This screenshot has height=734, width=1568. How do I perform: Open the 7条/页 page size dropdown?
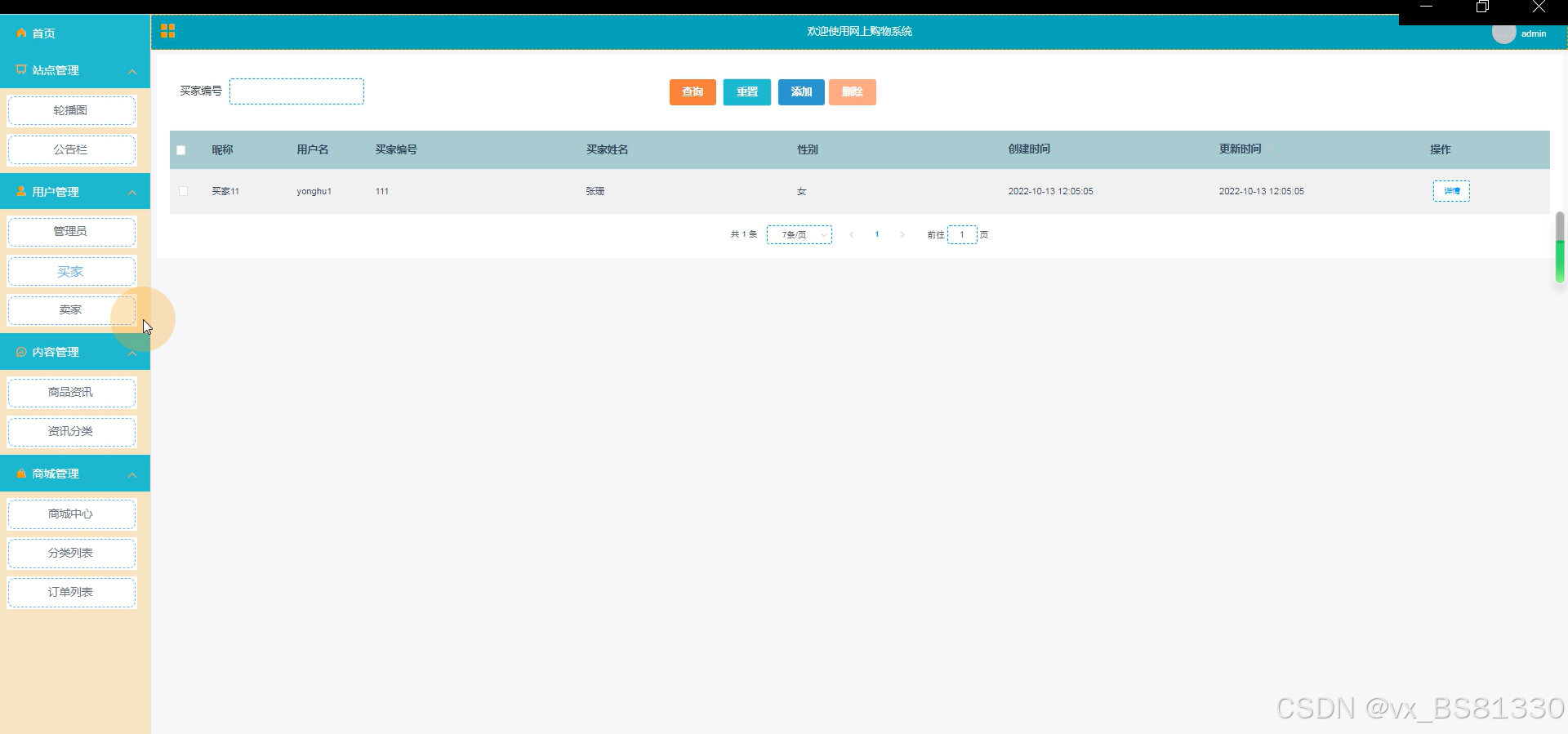coord(800,234)
